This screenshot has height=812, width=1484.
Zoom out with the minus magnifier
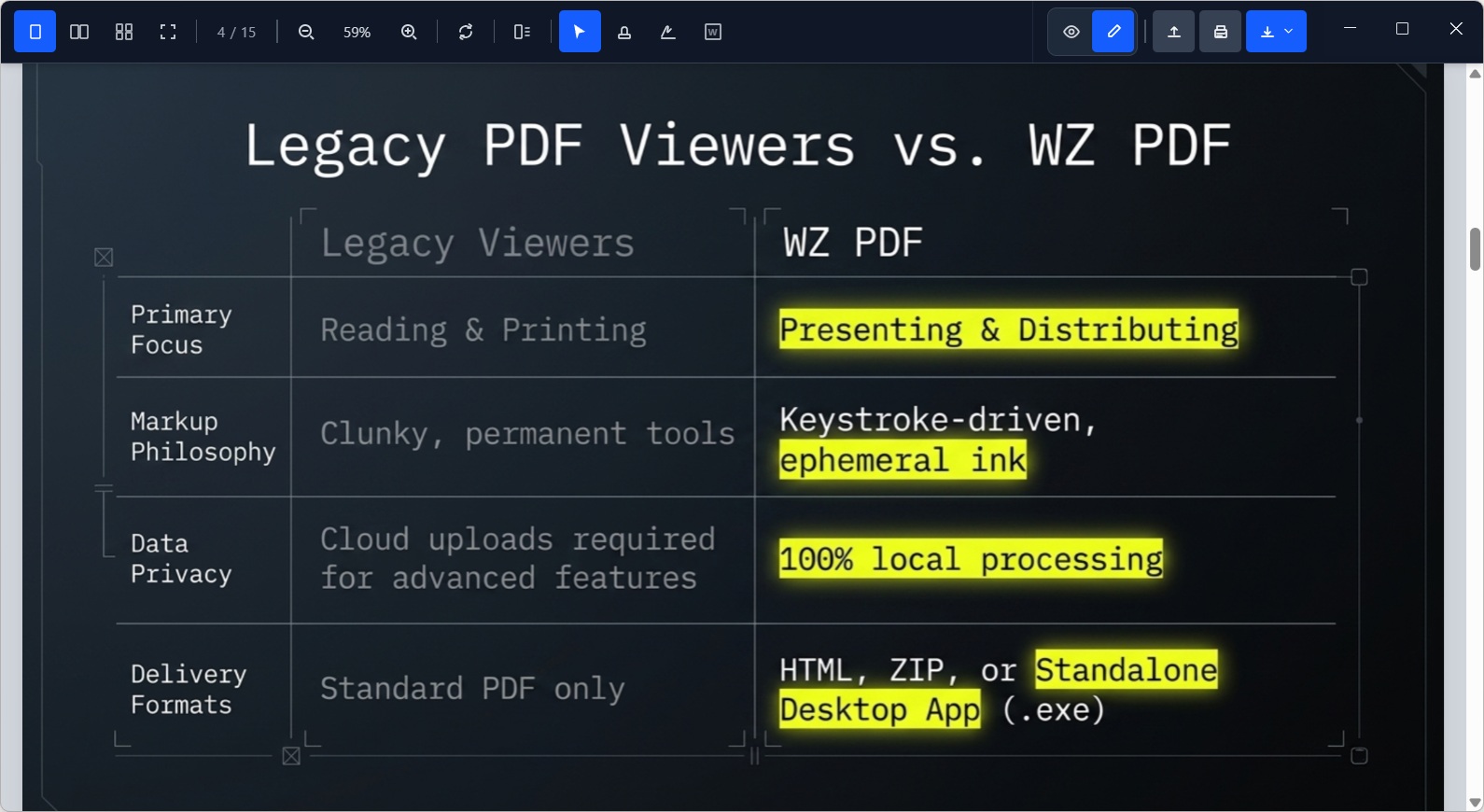tap(306, 32)
